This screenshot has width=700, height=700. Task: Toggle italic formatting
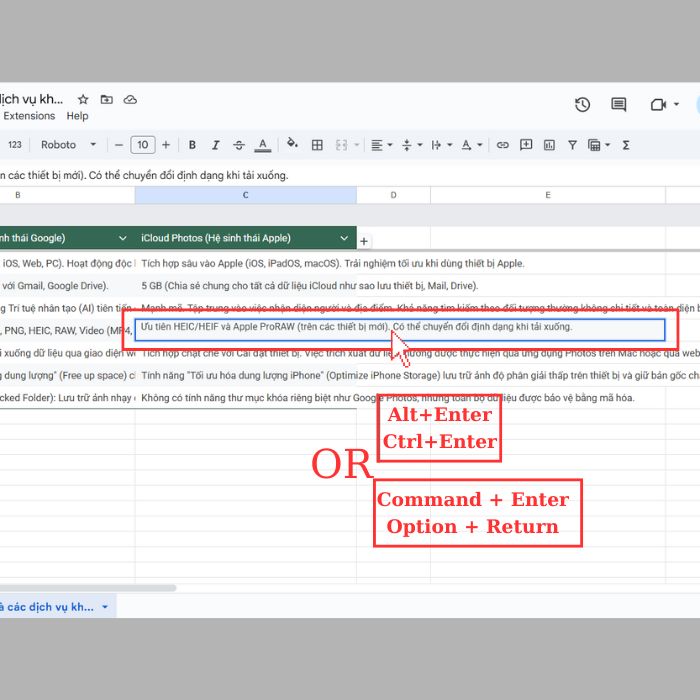pos(216,145)
